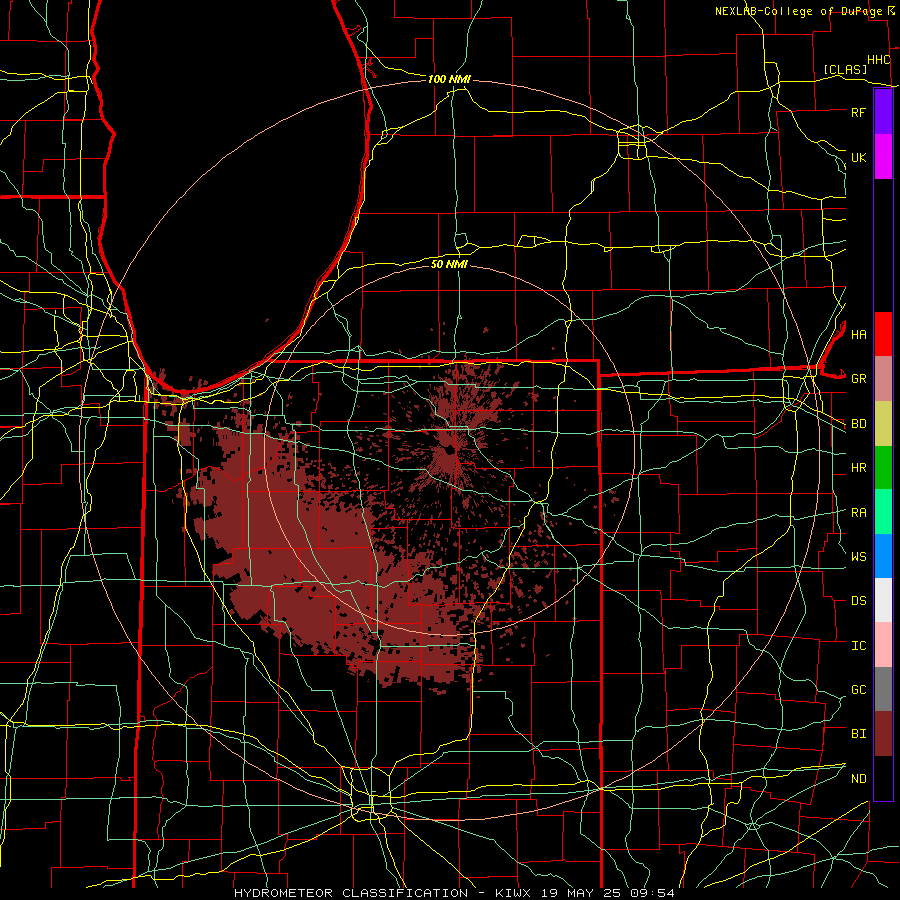Screen dimensions: 900x900
Task: Click the HA legend label text
Action: coord(858,334)
